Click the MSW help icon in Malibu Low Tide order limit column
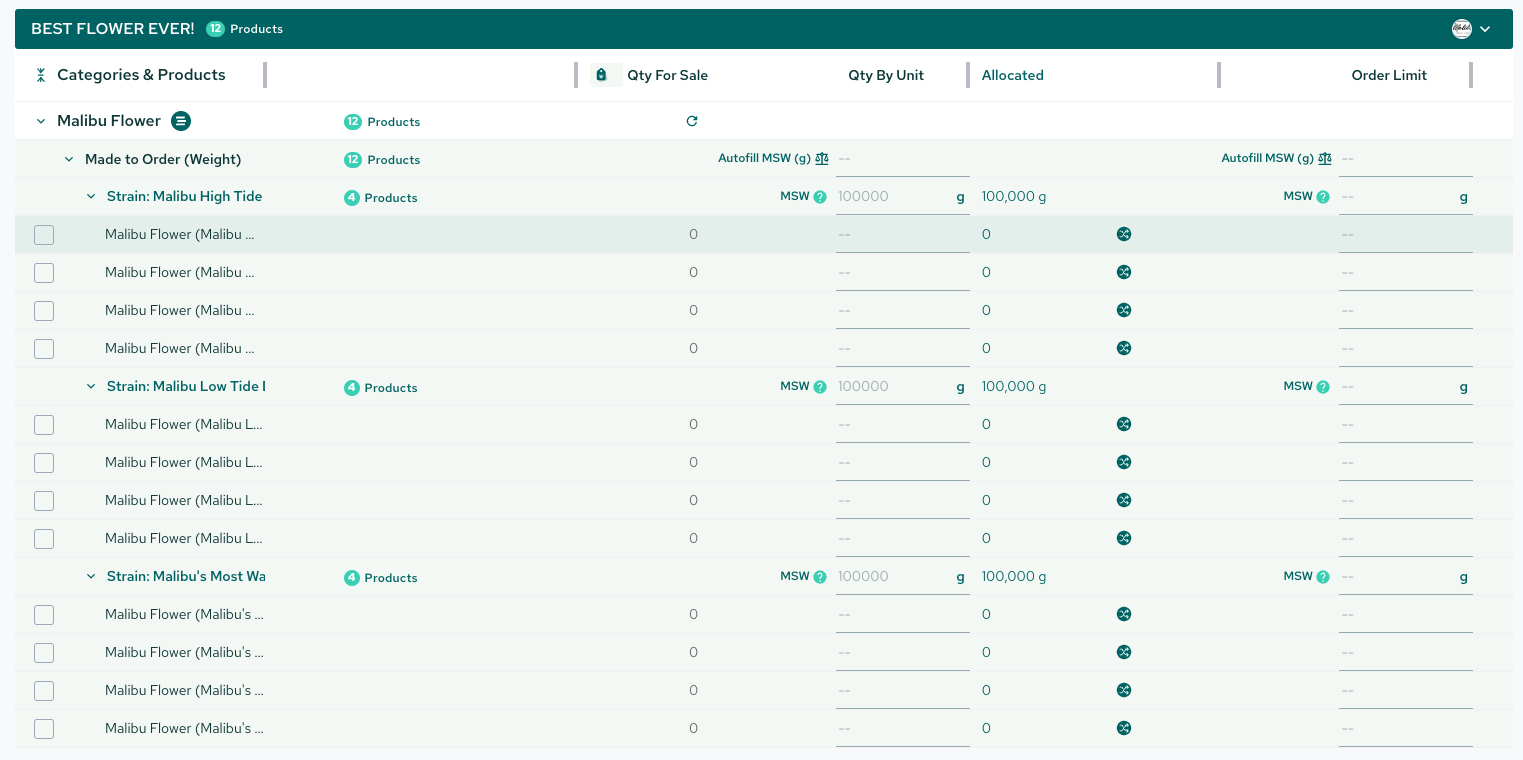Screen dimensions: 1523x760 click(x=1323, y=387)
